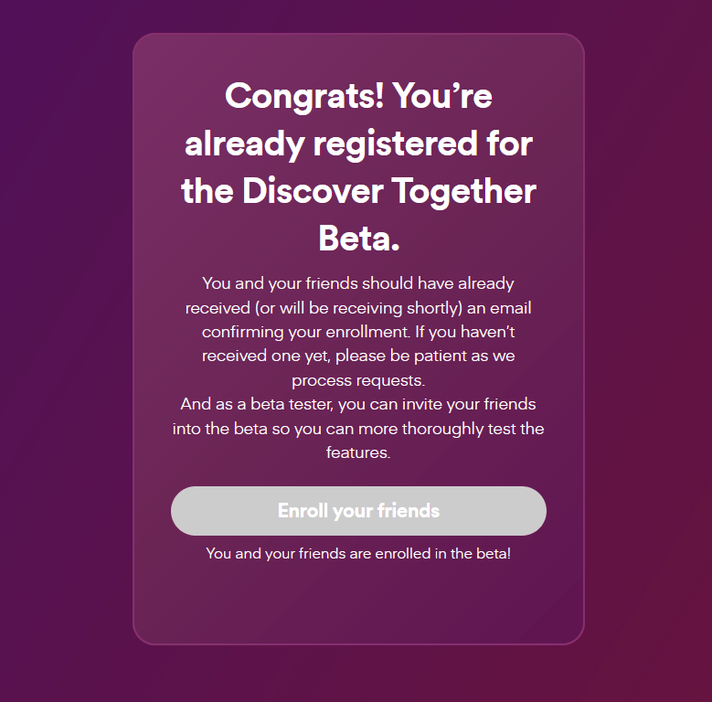Click the word "Beta." ending the heading
The width and height of the screenshot is (712, 702).
pos(358,238)
